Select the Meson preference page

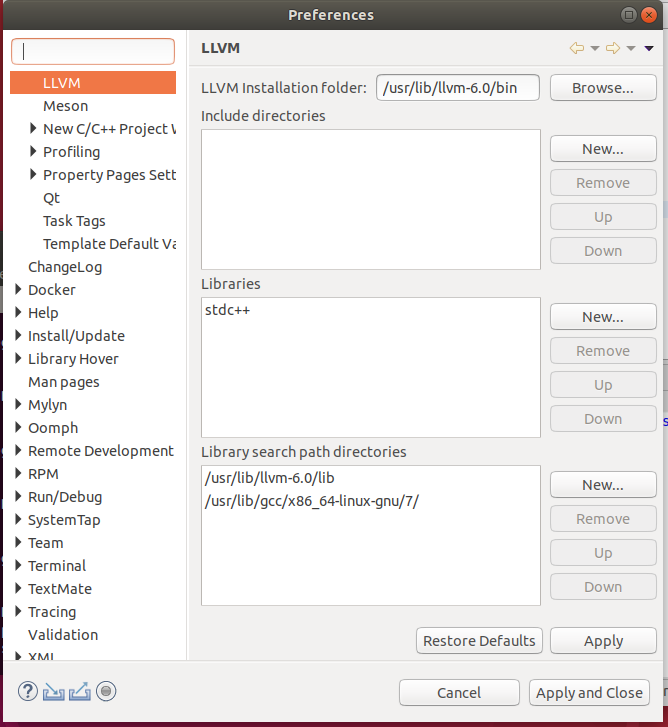(65, 106)
